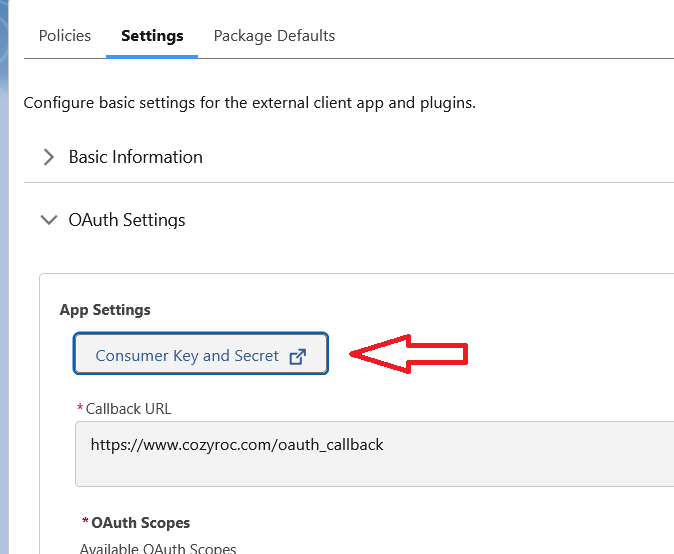
Task: Click the Callback URL field label
Action: pyautogui.click(x=128, y=409)
